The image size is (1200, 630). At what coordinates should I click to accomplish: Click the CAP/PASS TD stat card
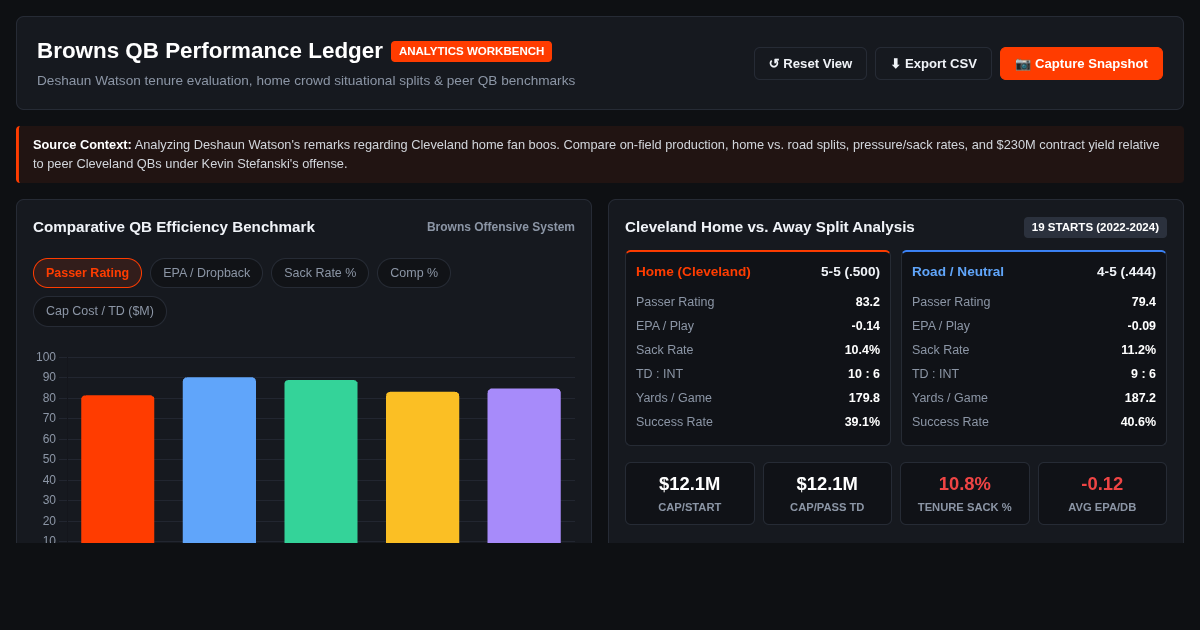point(827,493)
